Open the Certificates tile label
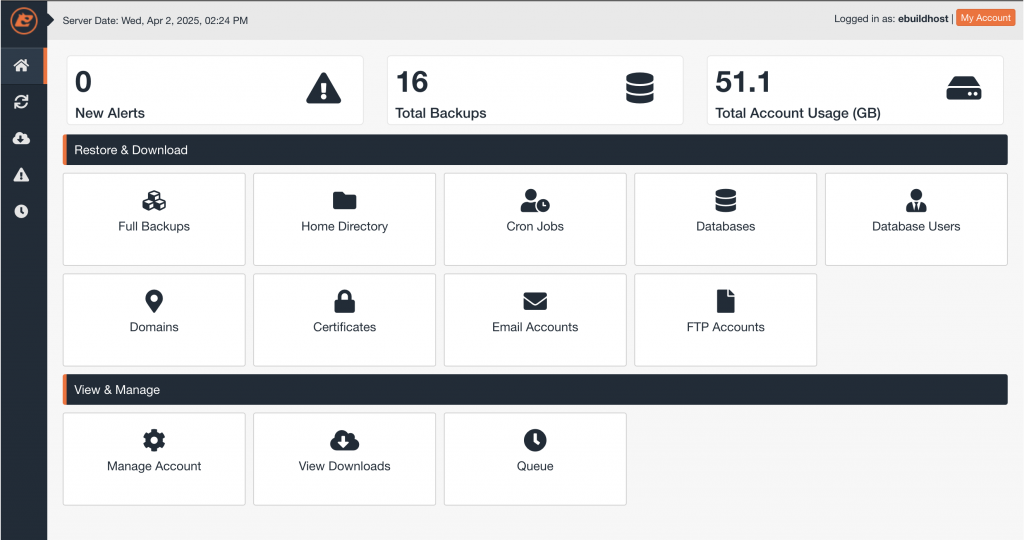Image resolution: width=1024 pixels, height=540 pixels. pyautogui.click(x=344, y=327)
